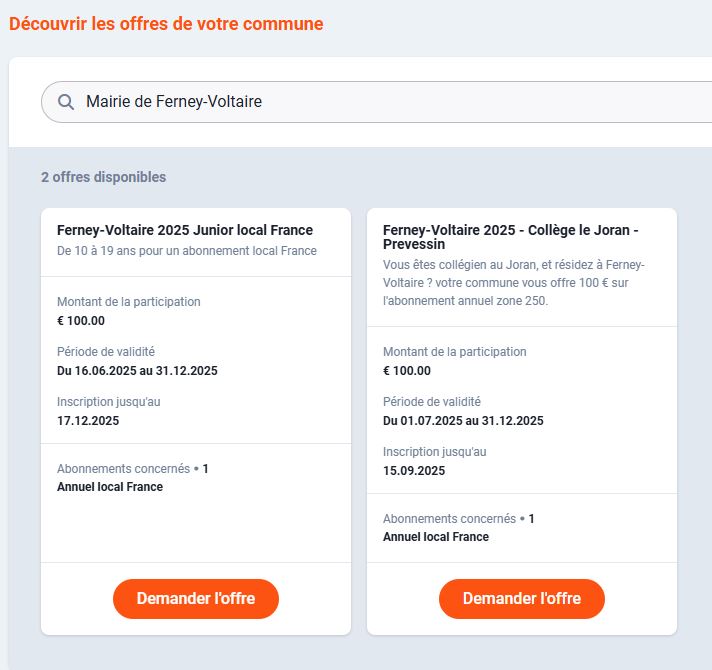Select the Découvrir les offres de votre commune heading
The image size is (712, 670).
[166, 24]
